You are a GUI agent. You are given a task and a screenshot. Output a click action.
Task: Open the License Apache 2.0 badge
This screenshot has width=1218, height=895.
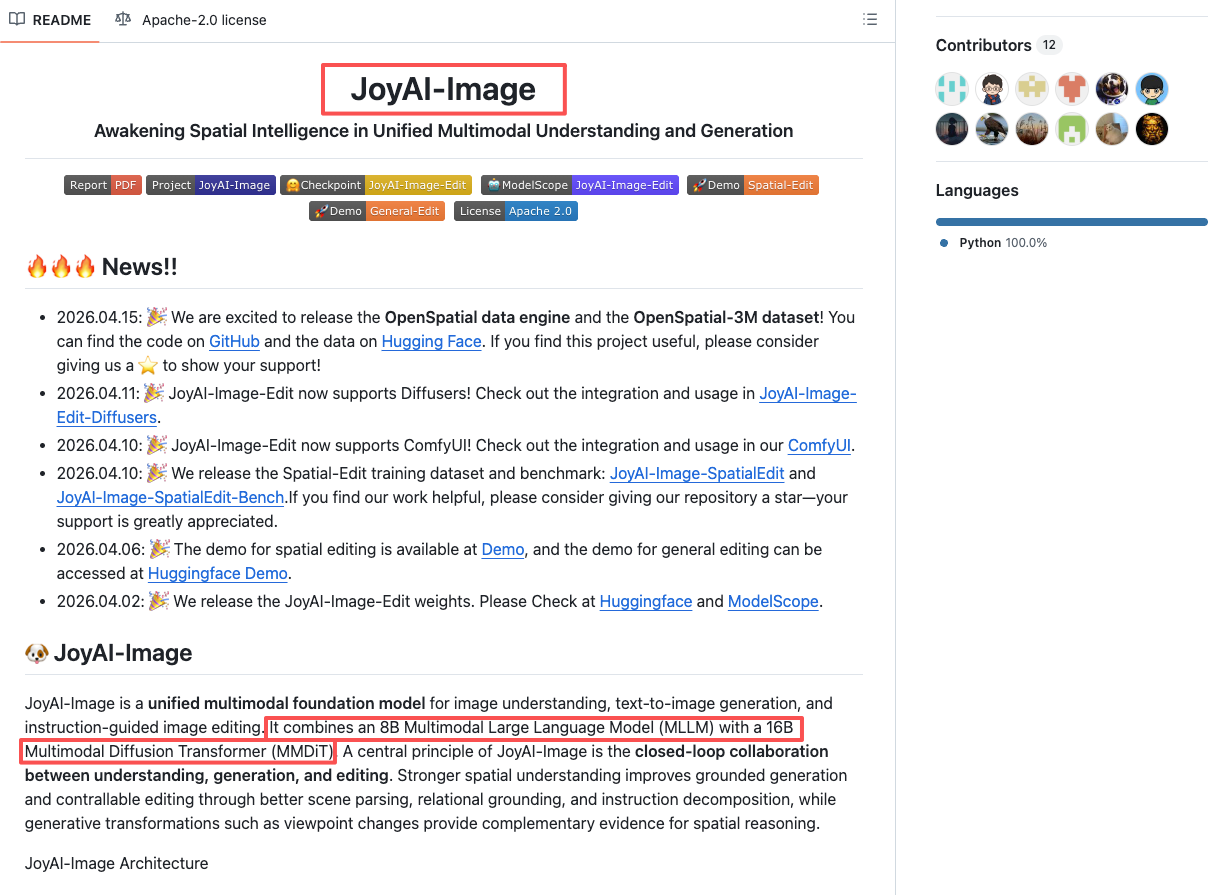[516, 211]
